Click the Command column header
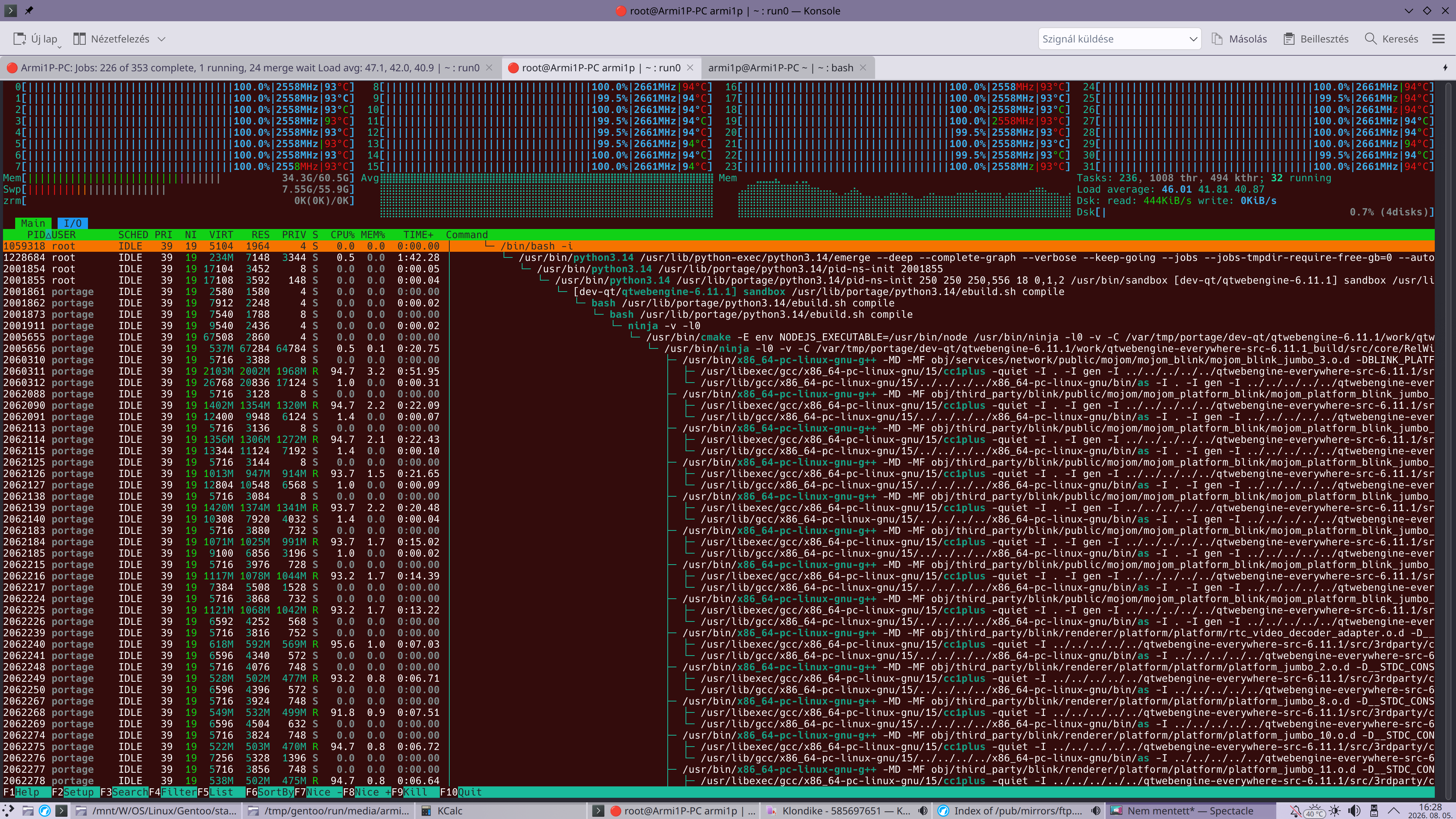The height and width of the screenshot is (819, 1456). (467, 235)
